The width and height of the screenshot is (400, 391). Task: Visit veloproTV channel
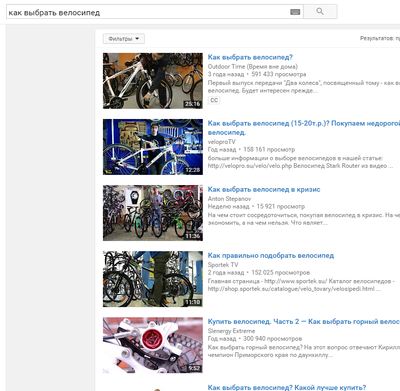pyautogui.click(x=221, y=142)
